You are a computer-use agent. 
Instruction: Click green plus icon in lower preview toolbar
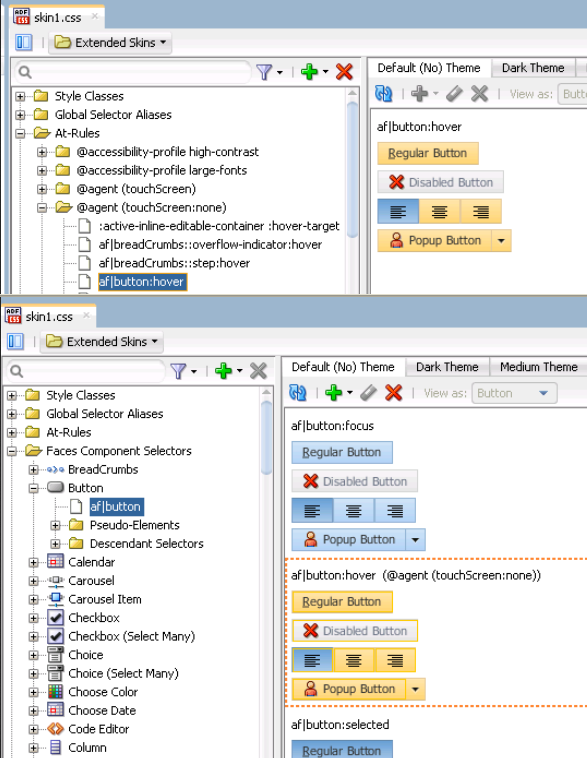pyautogui.click(x=334, y=393)
